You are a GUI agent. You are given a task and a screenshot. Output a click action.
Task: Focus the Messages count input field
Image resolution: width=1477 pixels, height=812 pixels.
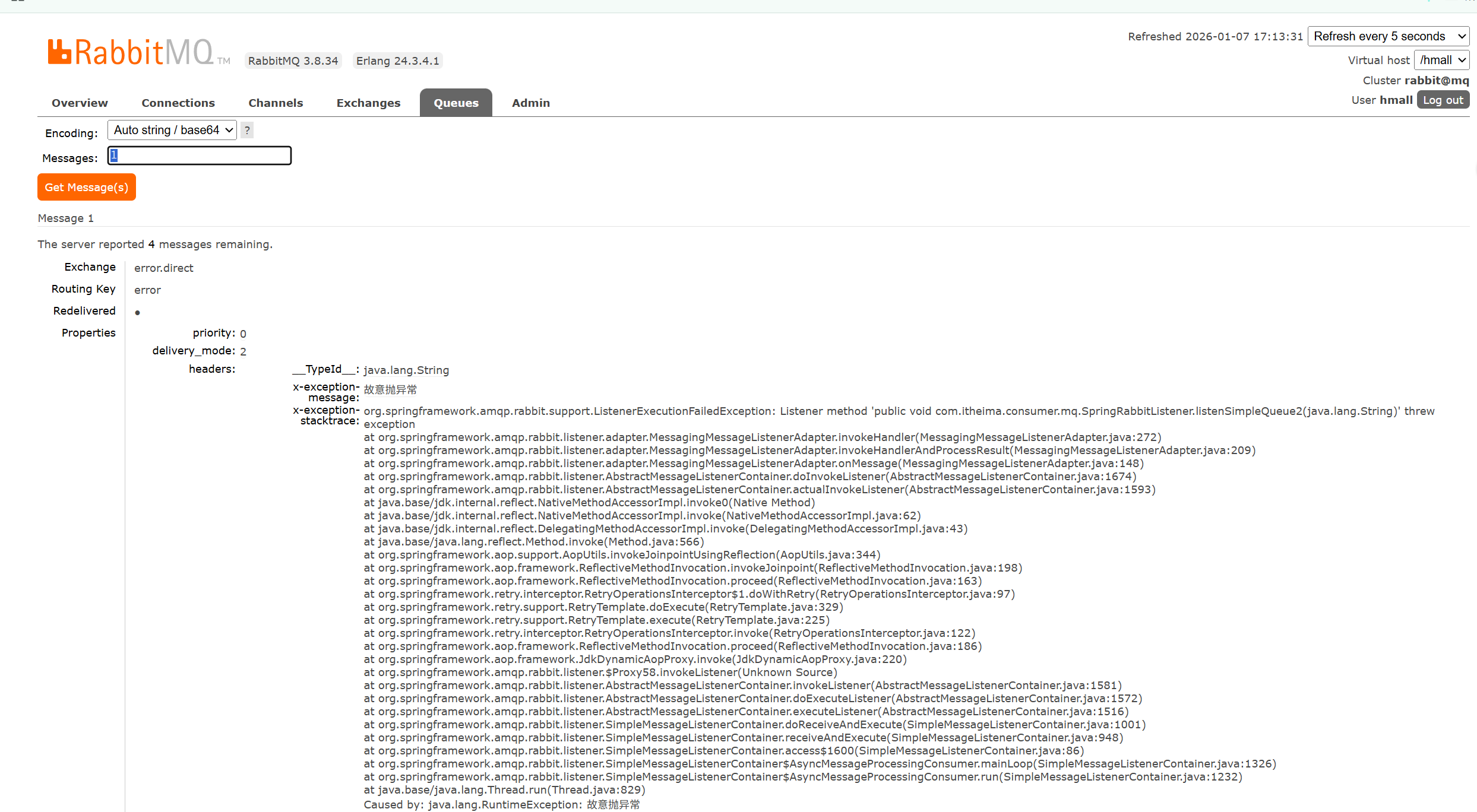pyautogui.click(x=200, y=156)
